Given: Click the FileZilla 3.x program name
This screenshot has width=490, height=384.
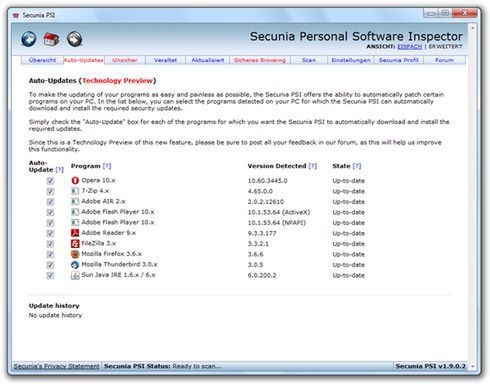Looking at the screenshot, I should (x=99, y=243).
